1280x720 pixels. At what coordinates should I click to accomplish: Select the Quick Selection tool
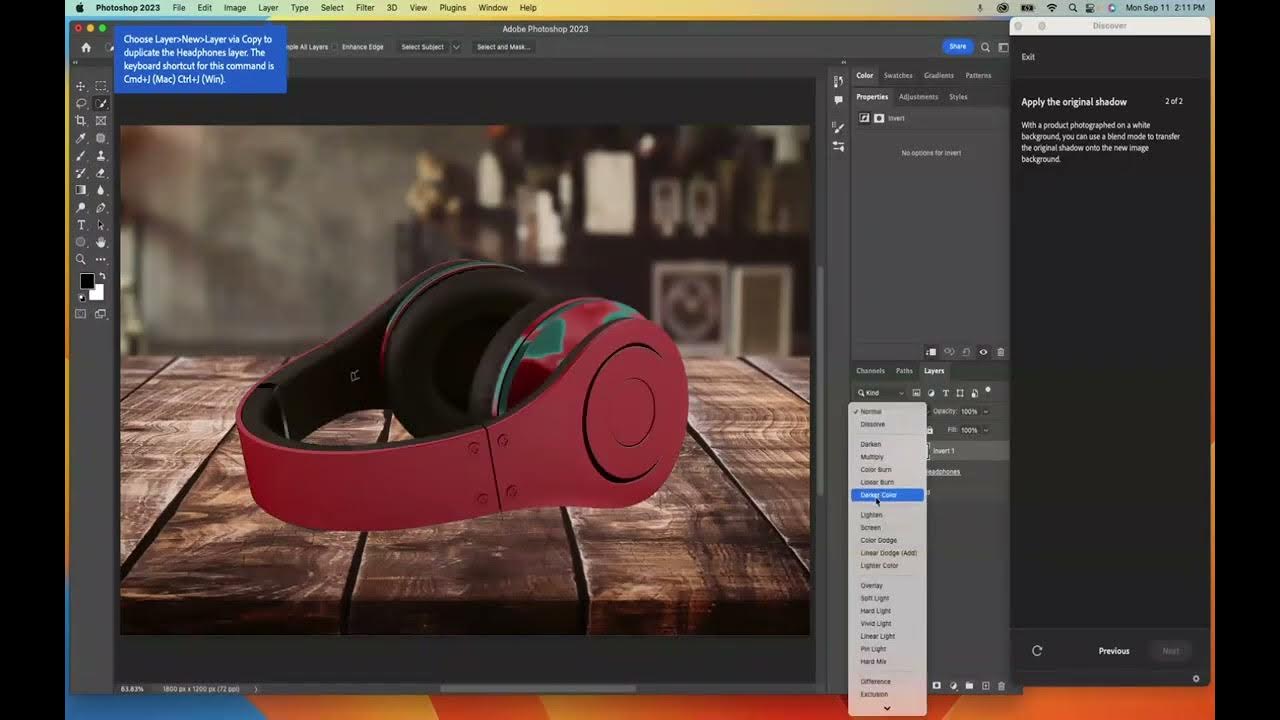tap(101, 103)
